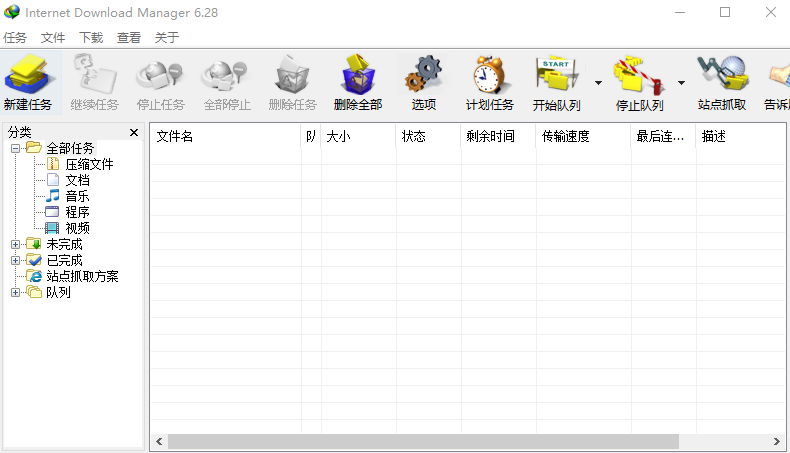Sort by 最后连... column header
This screenshot has width=790, height=453.
(663, 136)
